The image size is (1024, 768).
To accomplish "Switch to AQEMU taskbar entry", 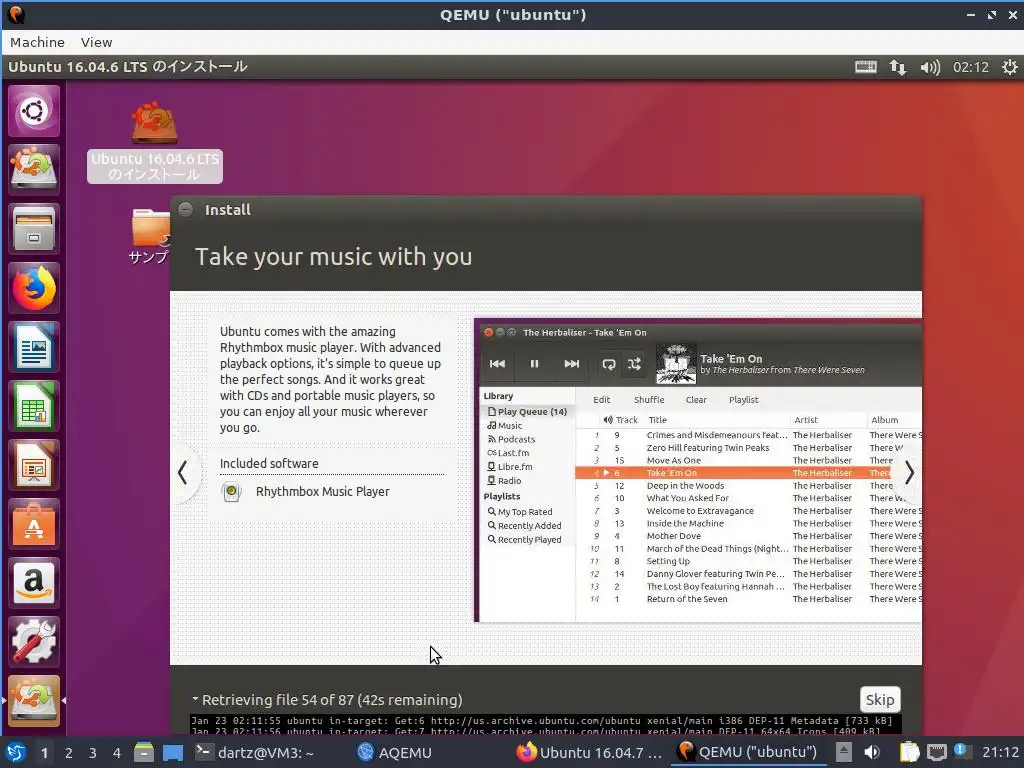I will [x=394, y=752].
